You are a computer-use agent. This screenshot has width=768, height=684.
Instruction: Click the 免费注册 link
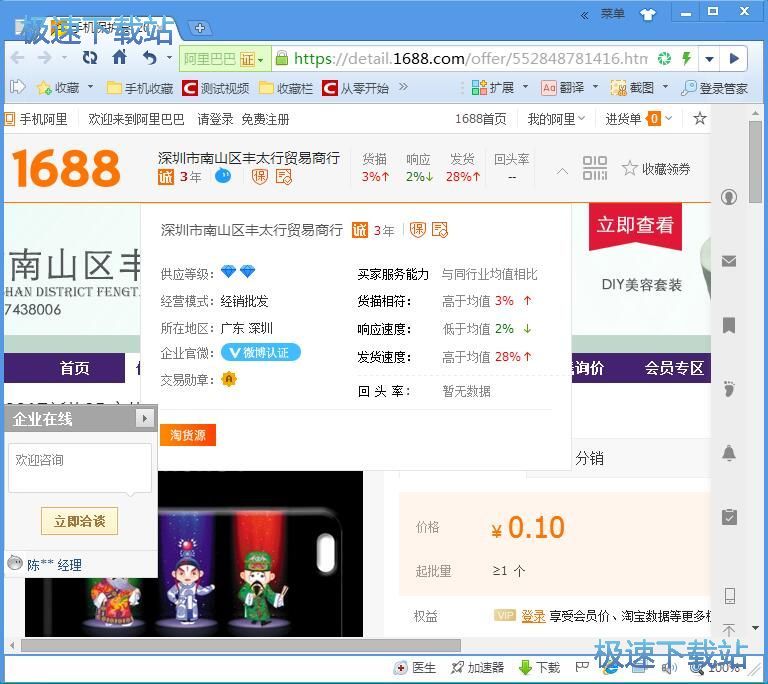point(265,119)
